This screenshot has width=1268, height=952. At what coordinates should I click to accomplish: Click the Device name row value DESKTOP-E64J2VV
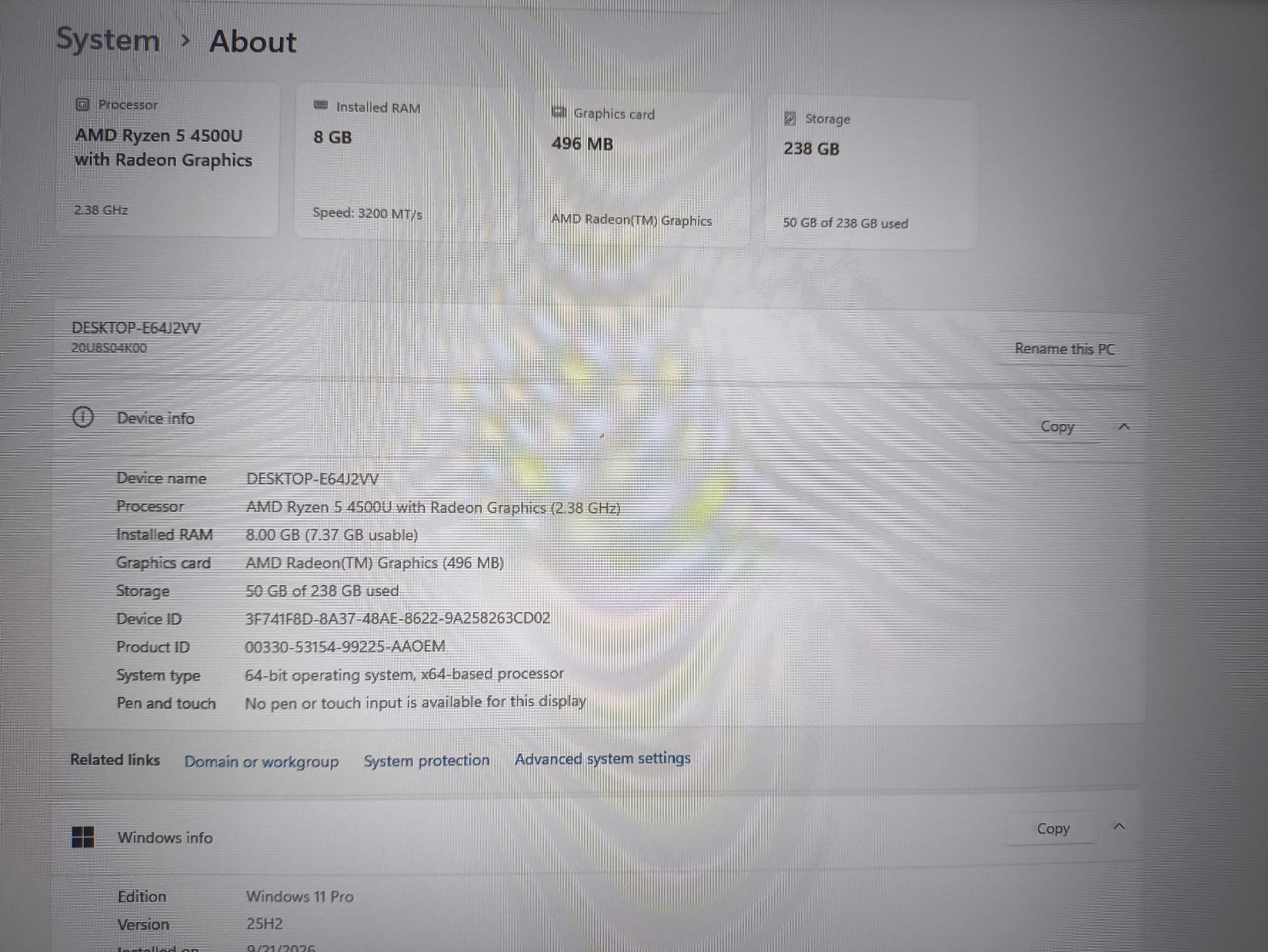pyautogui.click(x=312, y=479)
